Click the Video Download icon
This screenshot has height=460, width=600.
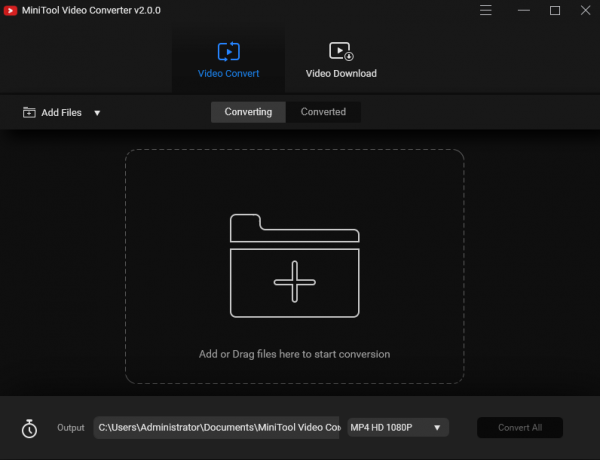click(341, 51)
